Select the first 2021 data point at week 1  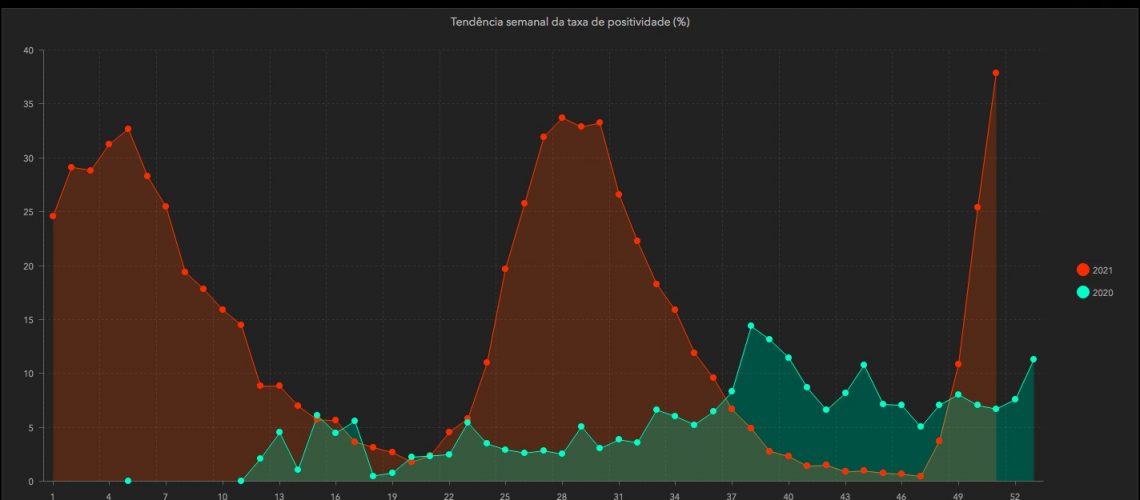(x=53, y=216)
